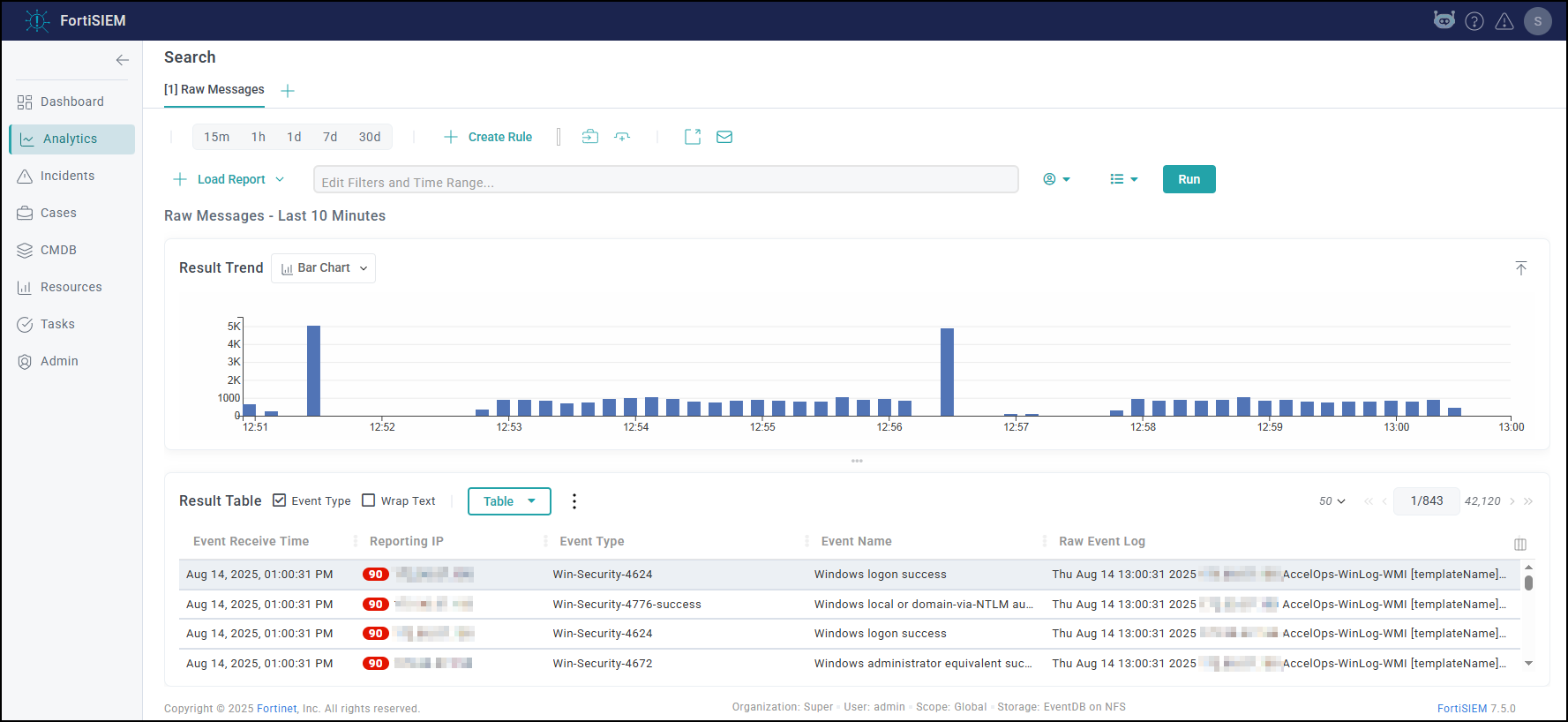1568x722 pixels.
Task: Open the help question mark icon
Action: pyautogui.click(x=1474, y=21)
